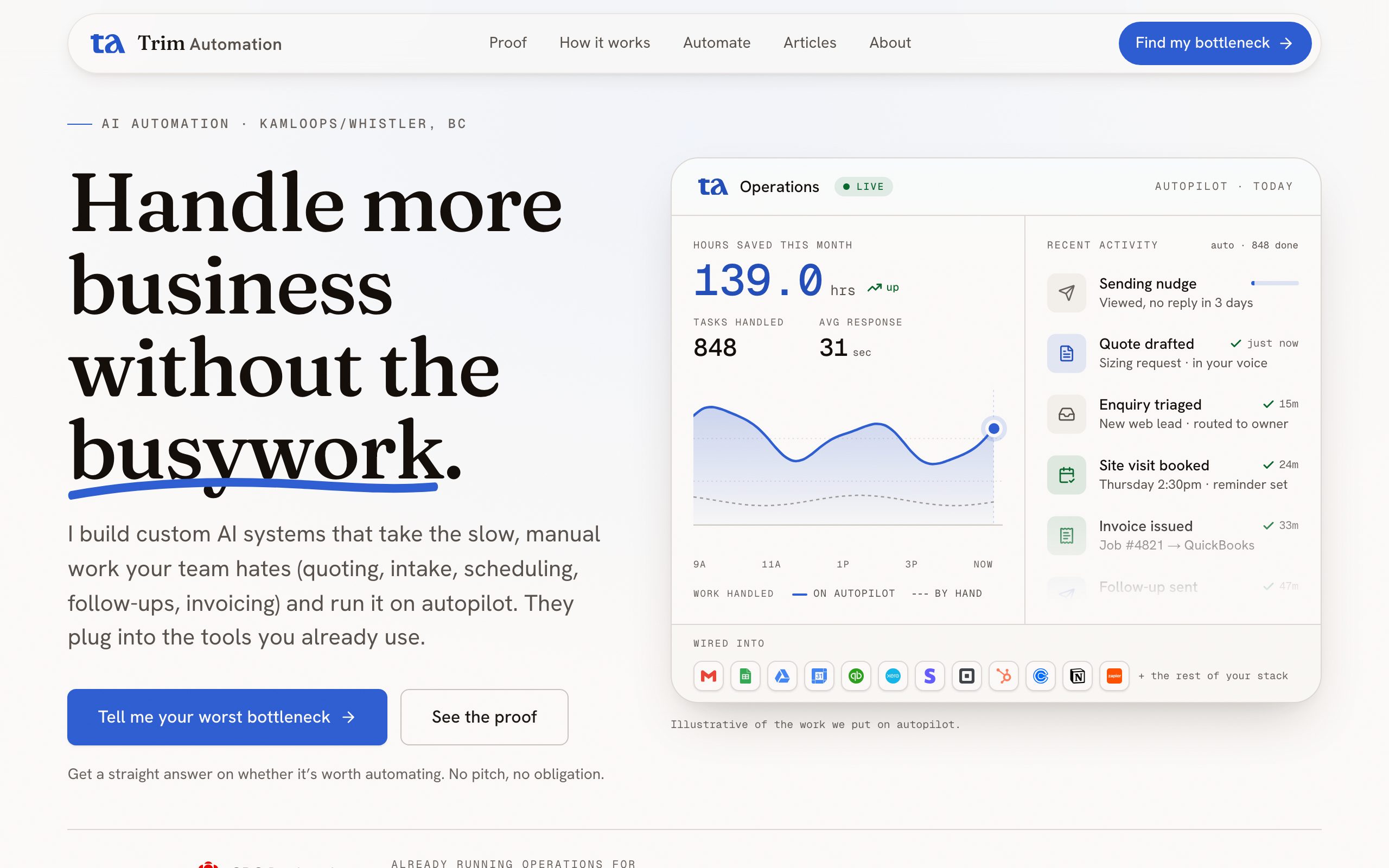
Task: Click the BY HAND legend entry
Action: [947, 593]
